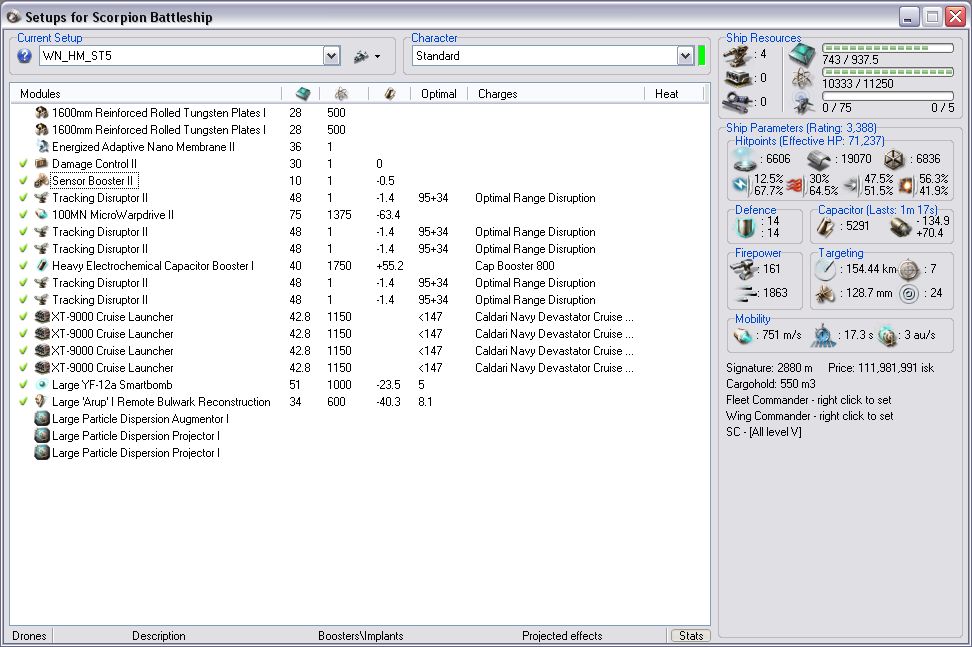The width and height of the screenshot is (972, 647).
Task: Click the Stats button
Action: pyautogui.click(x=691, y=636)
